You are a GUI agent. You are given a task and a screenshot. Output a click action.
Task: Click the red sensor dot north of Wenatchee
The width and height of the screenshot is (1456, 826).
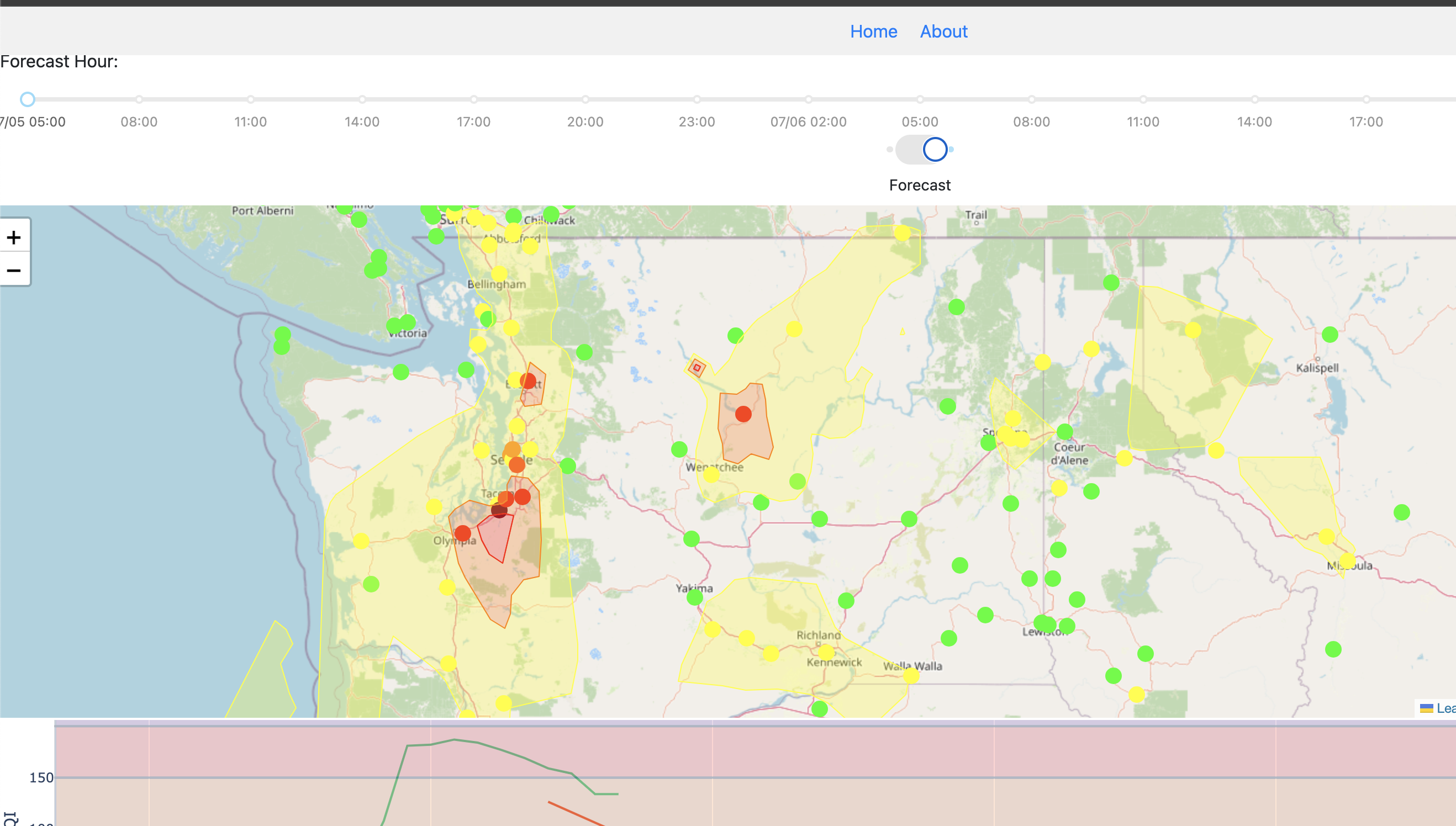point(743,414)
